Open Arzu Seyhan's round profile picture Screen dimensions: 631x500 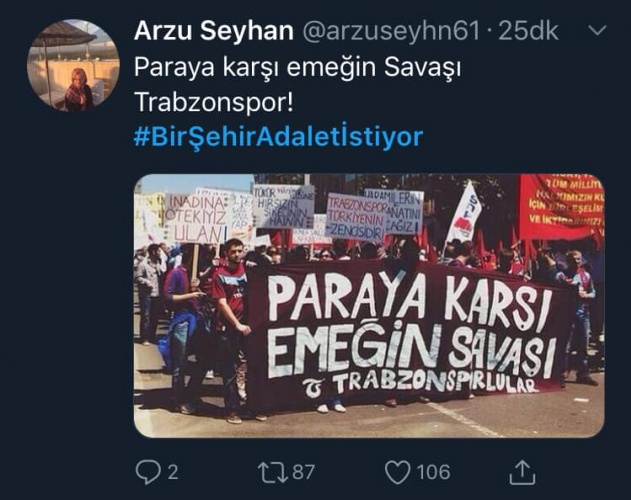(73, 66)
